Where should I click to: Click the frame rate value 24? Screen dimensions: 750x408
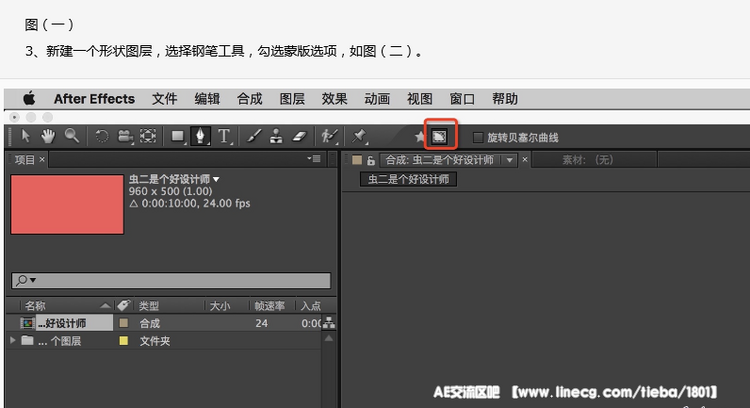(x=262, y=323)
